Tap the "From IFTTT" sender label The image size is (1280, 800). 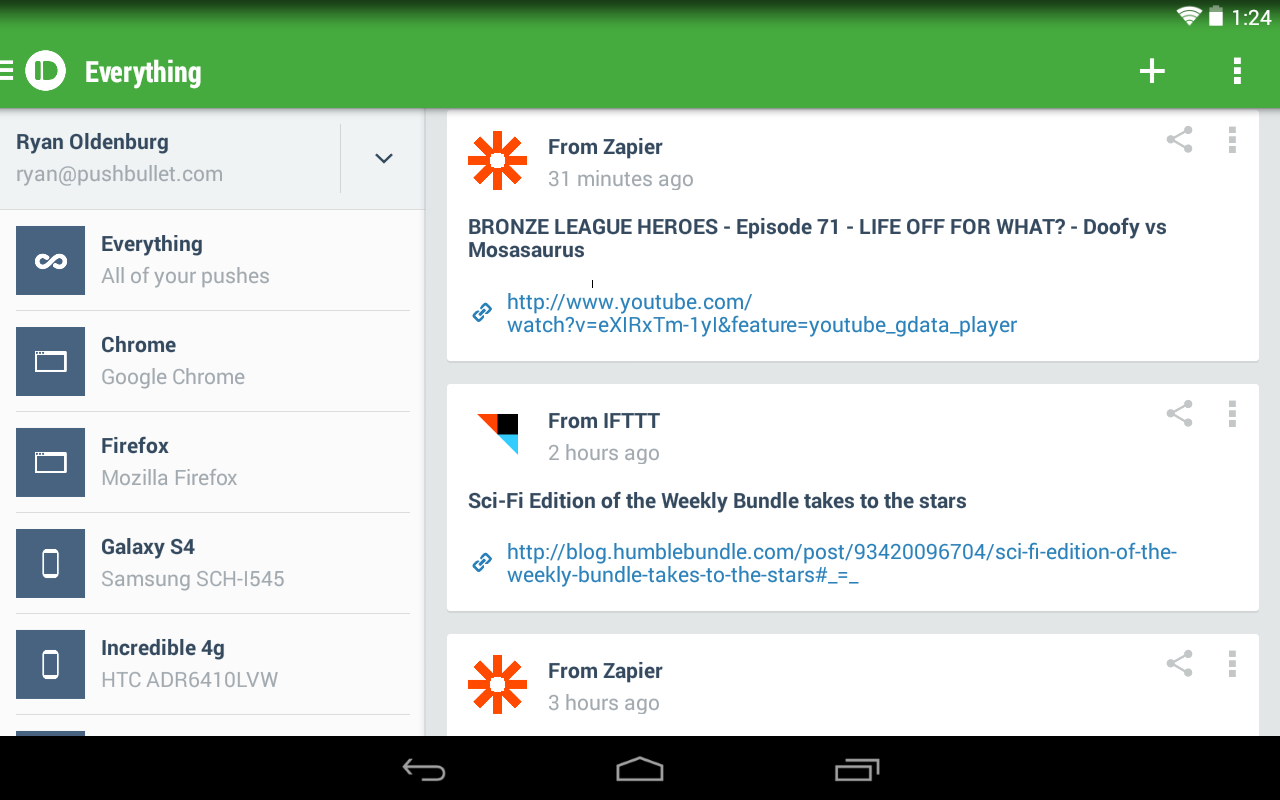pos(604,421)
